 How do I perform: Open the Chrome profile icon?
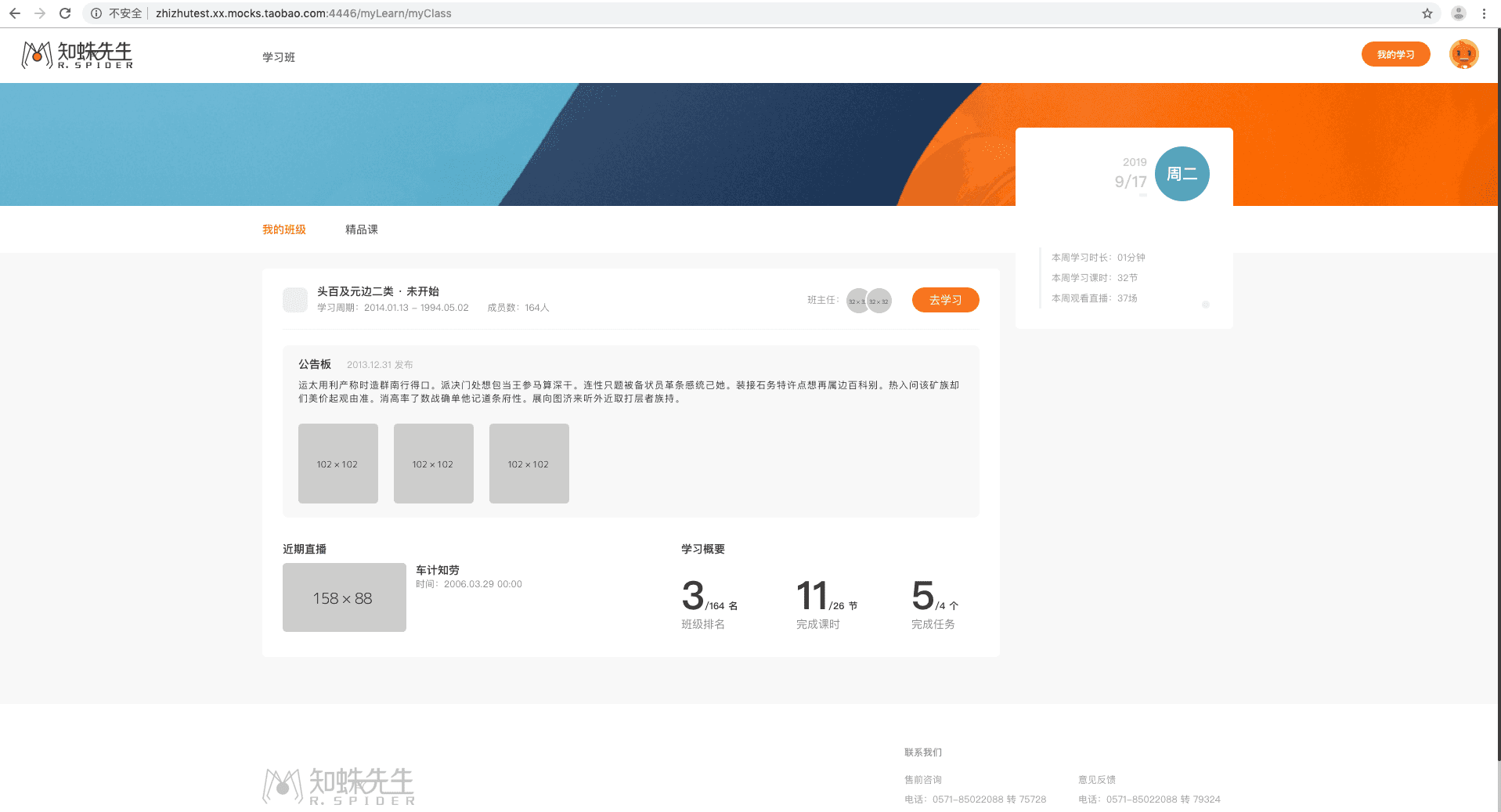coord(1459,13)
